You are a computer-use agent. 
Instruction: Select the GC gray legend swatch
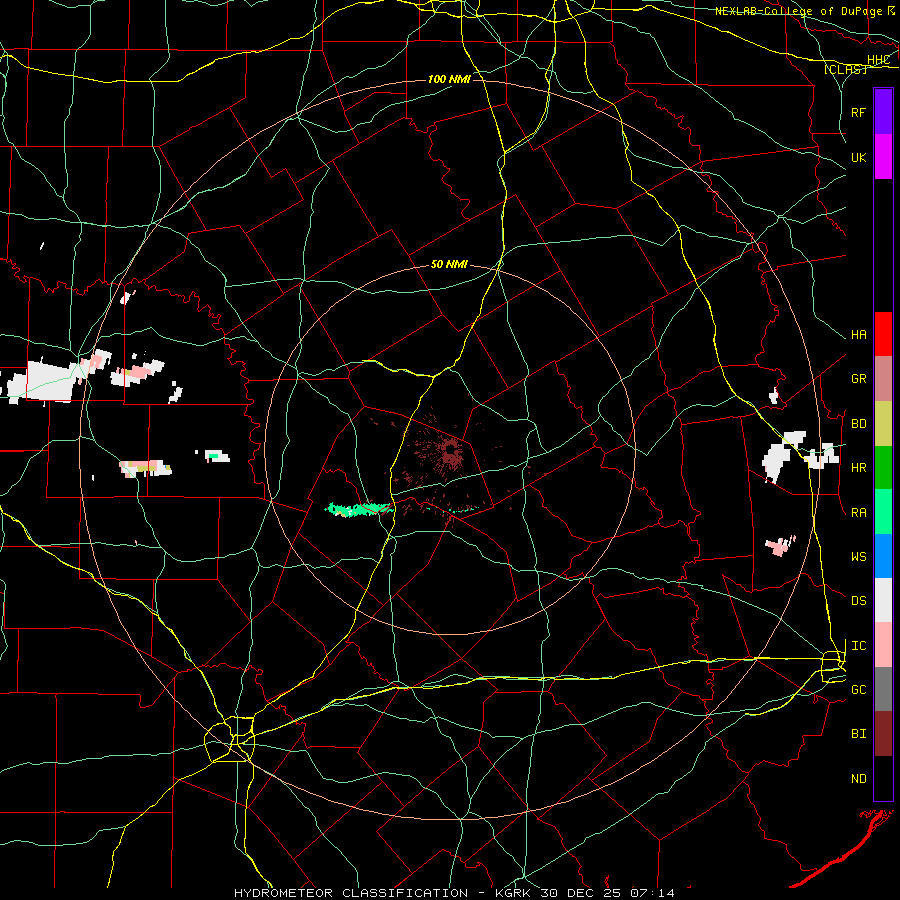(883, 689)
